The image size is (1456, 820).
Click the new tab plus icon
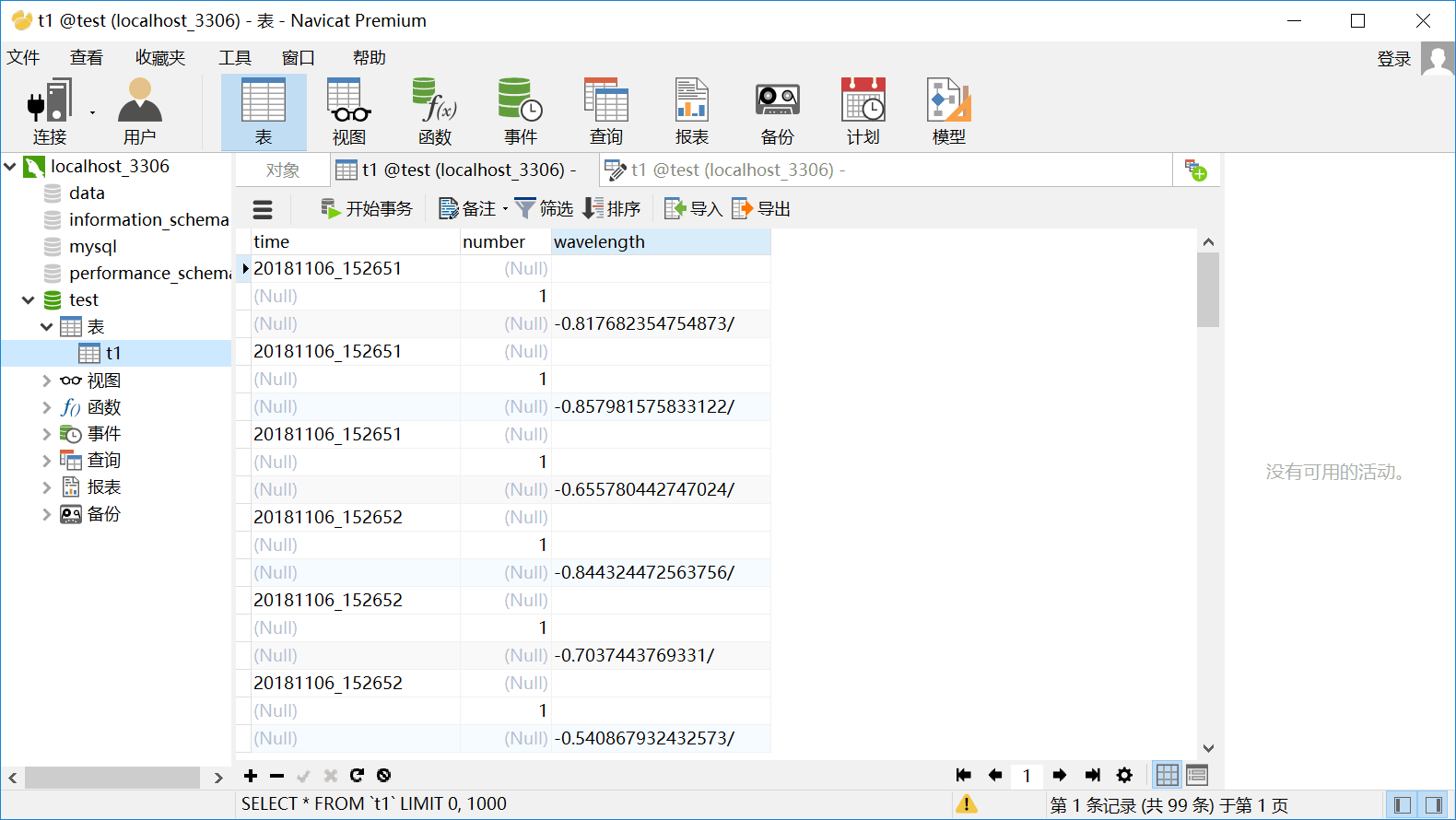[1196, 170]
